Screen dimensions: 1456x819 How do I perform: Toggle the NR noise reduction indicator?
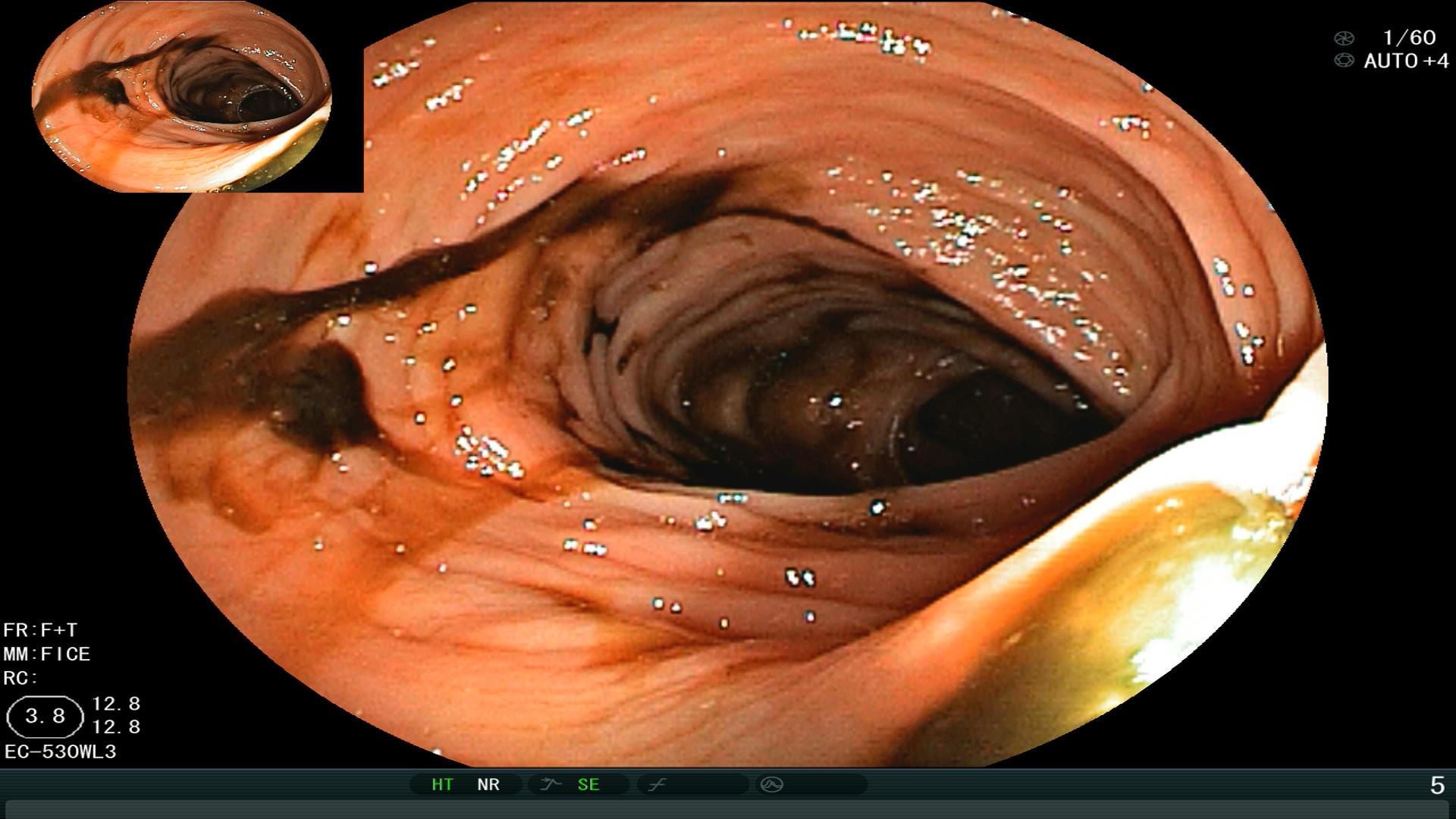tap(488, 785)
